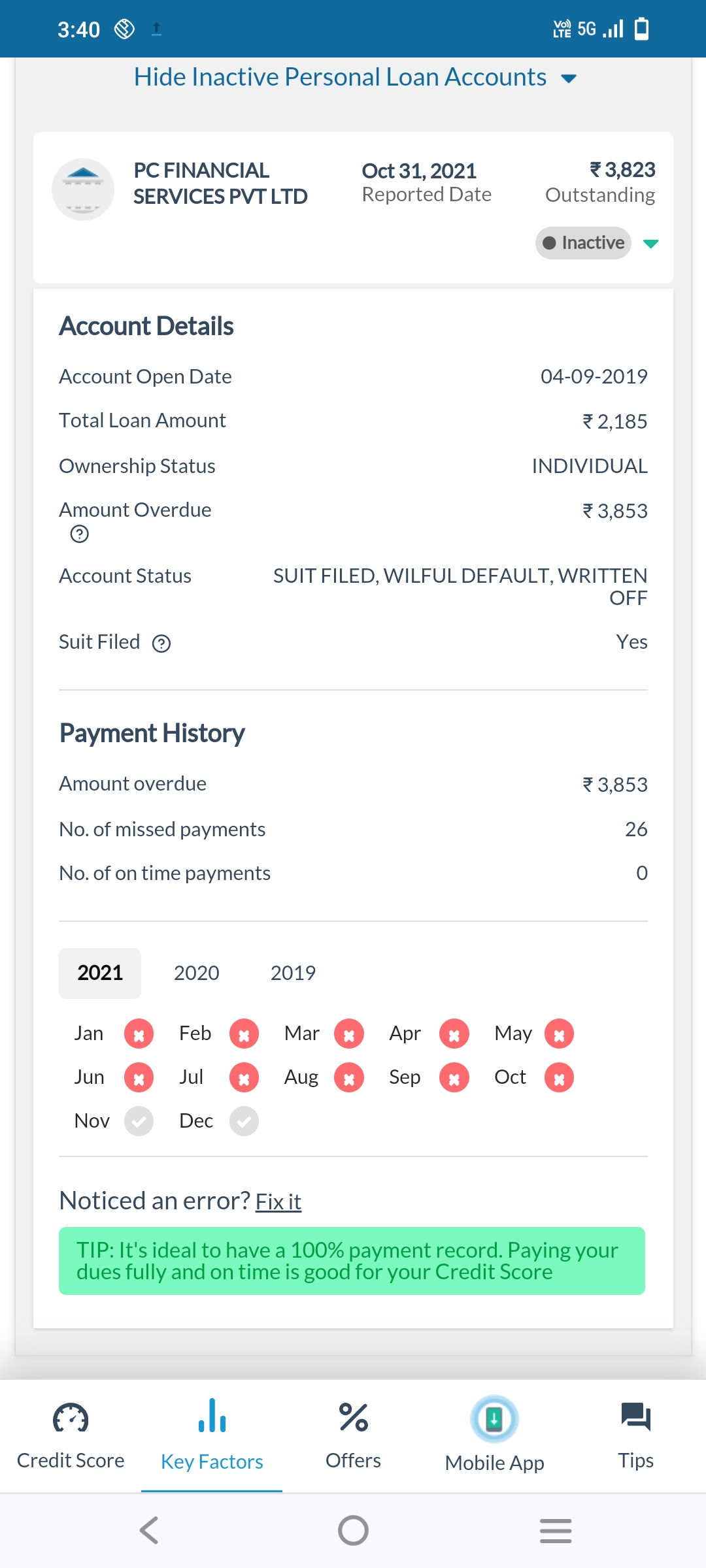
Task: Tap the October missed payment marker
Action: pyautogui.click(x=559, y=1078)
